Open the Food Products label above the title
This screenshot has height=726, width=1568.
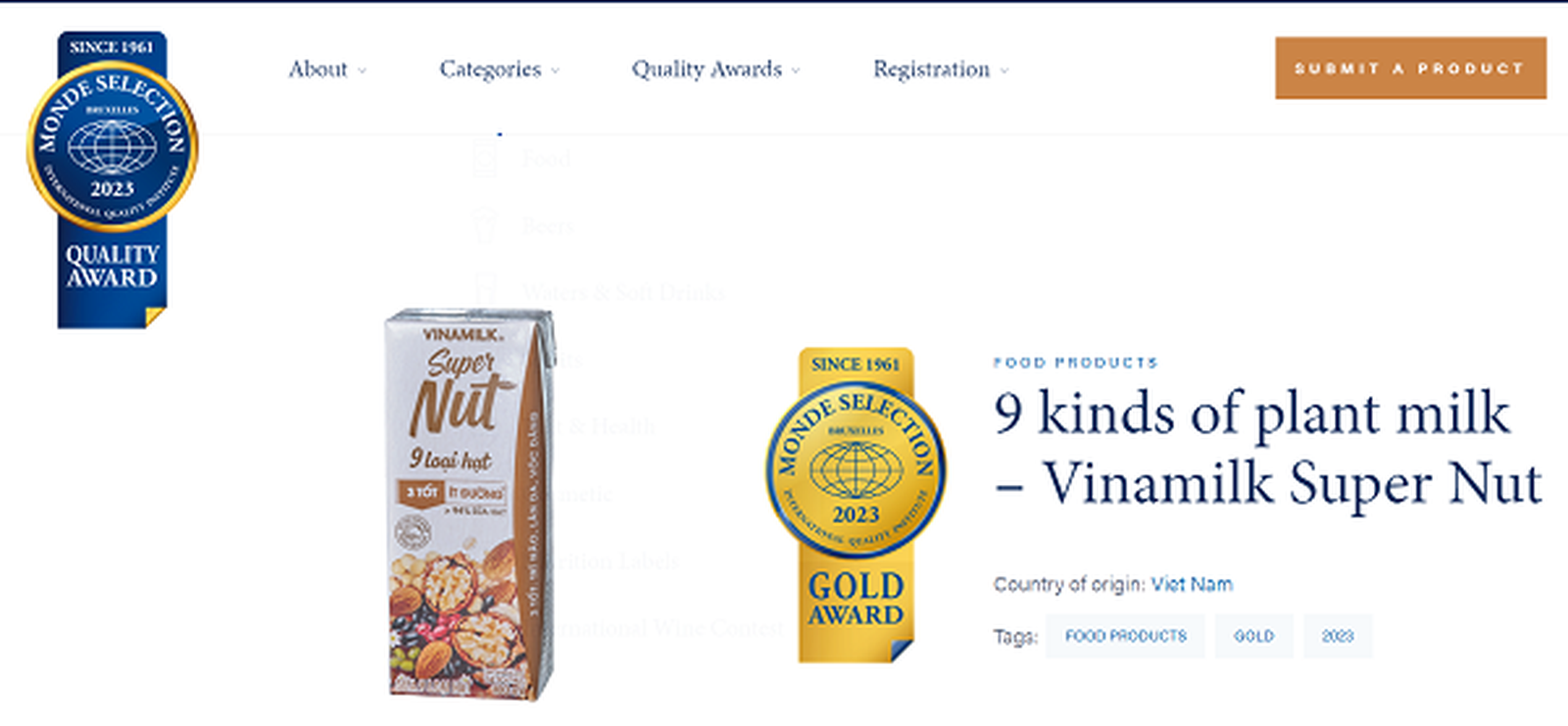pyautogui.click(x=1075, y=363)
